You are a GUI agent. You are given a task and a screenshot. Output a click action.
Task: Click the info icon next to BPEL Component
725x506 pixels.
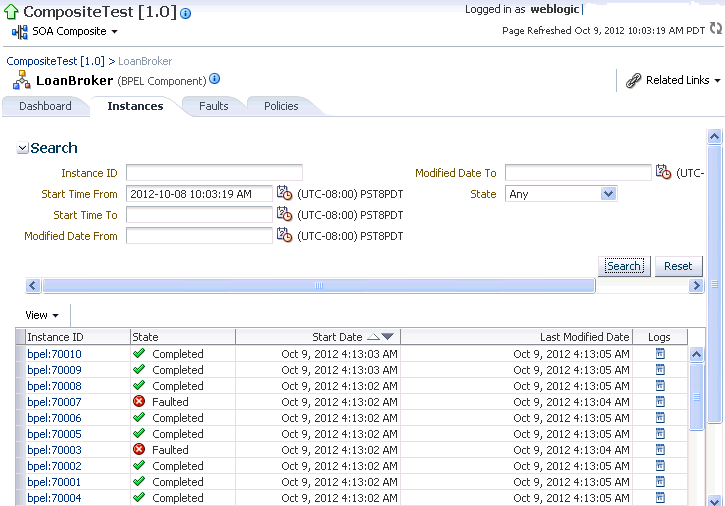[x=215, y=79]
